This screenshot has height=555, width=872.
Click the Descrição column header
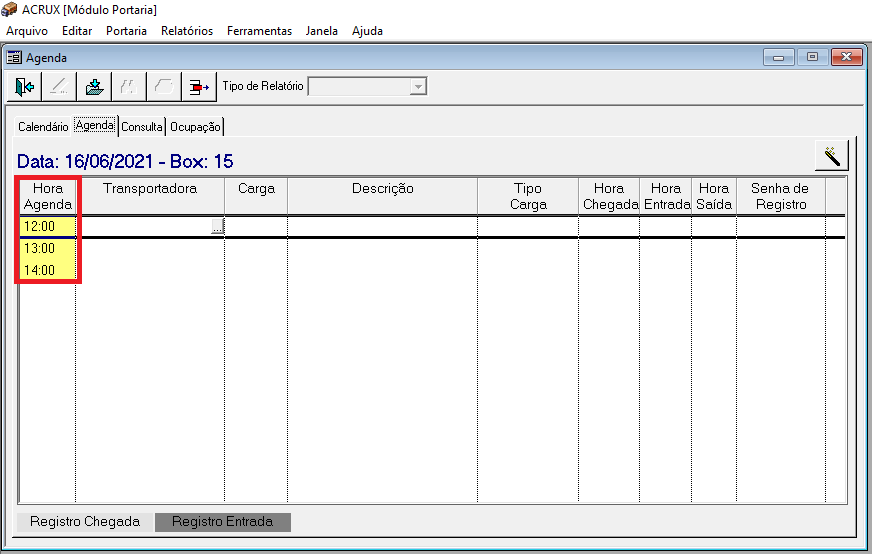[x=383, y=196]
